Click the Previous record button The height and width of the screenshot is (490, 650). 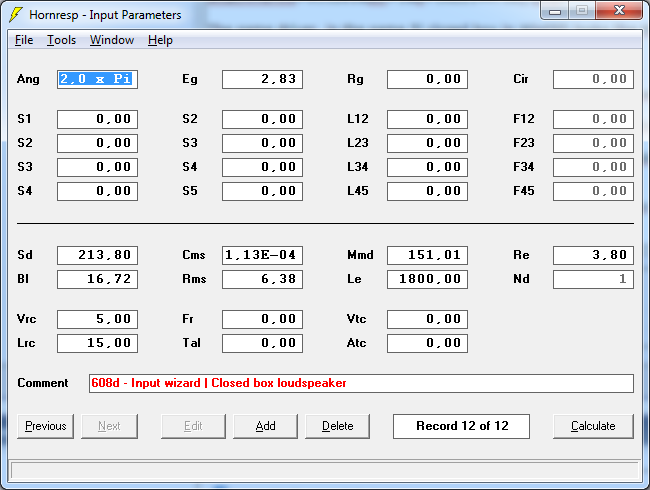(46, 426)
